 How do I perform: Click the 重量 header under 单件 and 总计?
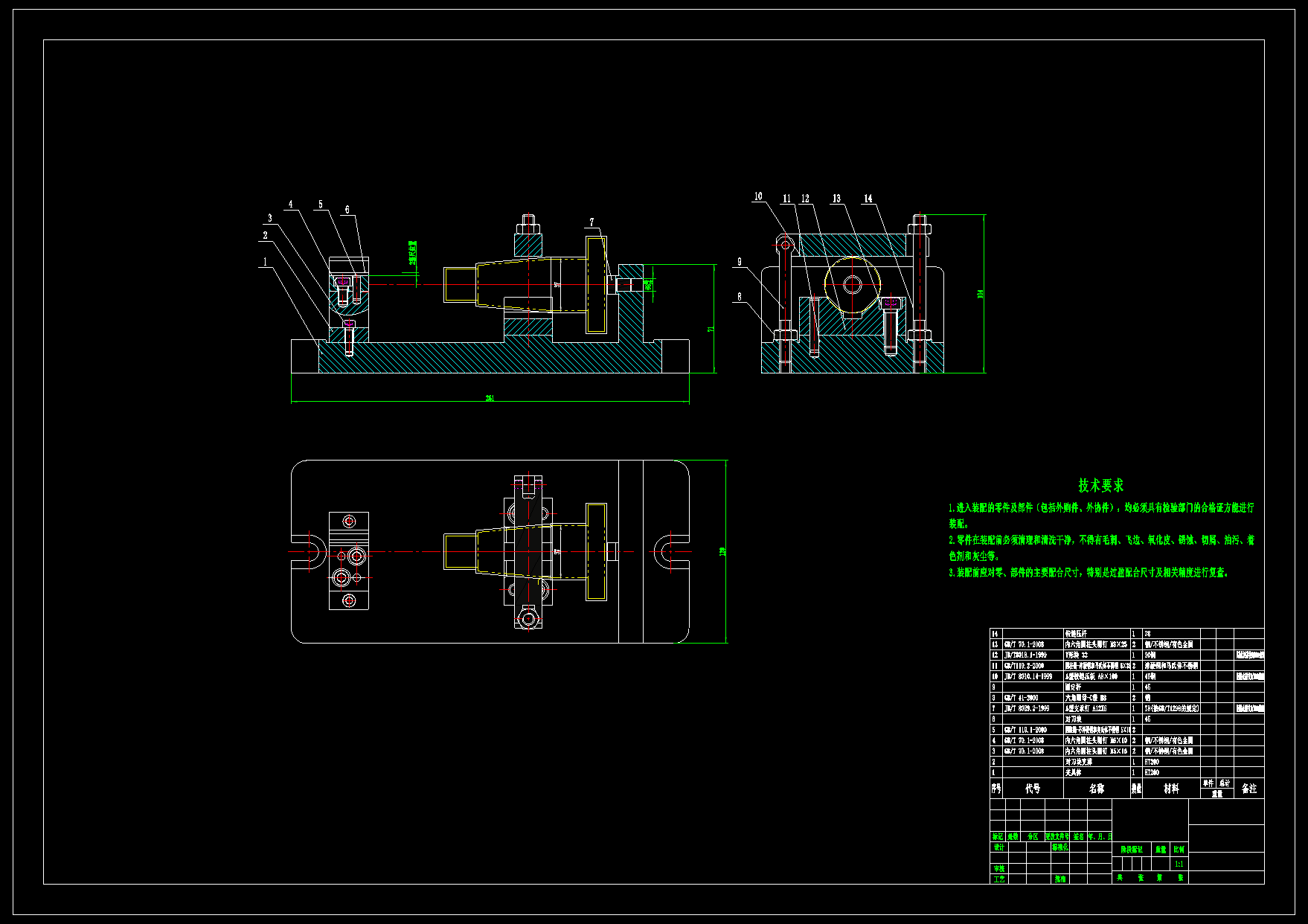(x=1217, y=794)
